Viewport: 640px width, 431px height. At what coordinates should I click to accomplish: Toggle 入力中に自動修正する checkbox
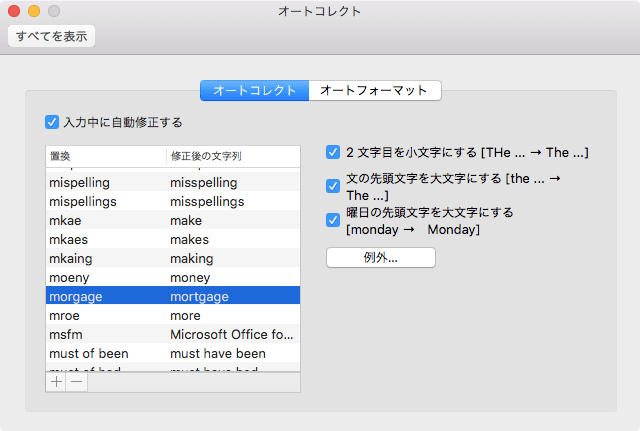(x=53, y=122)
